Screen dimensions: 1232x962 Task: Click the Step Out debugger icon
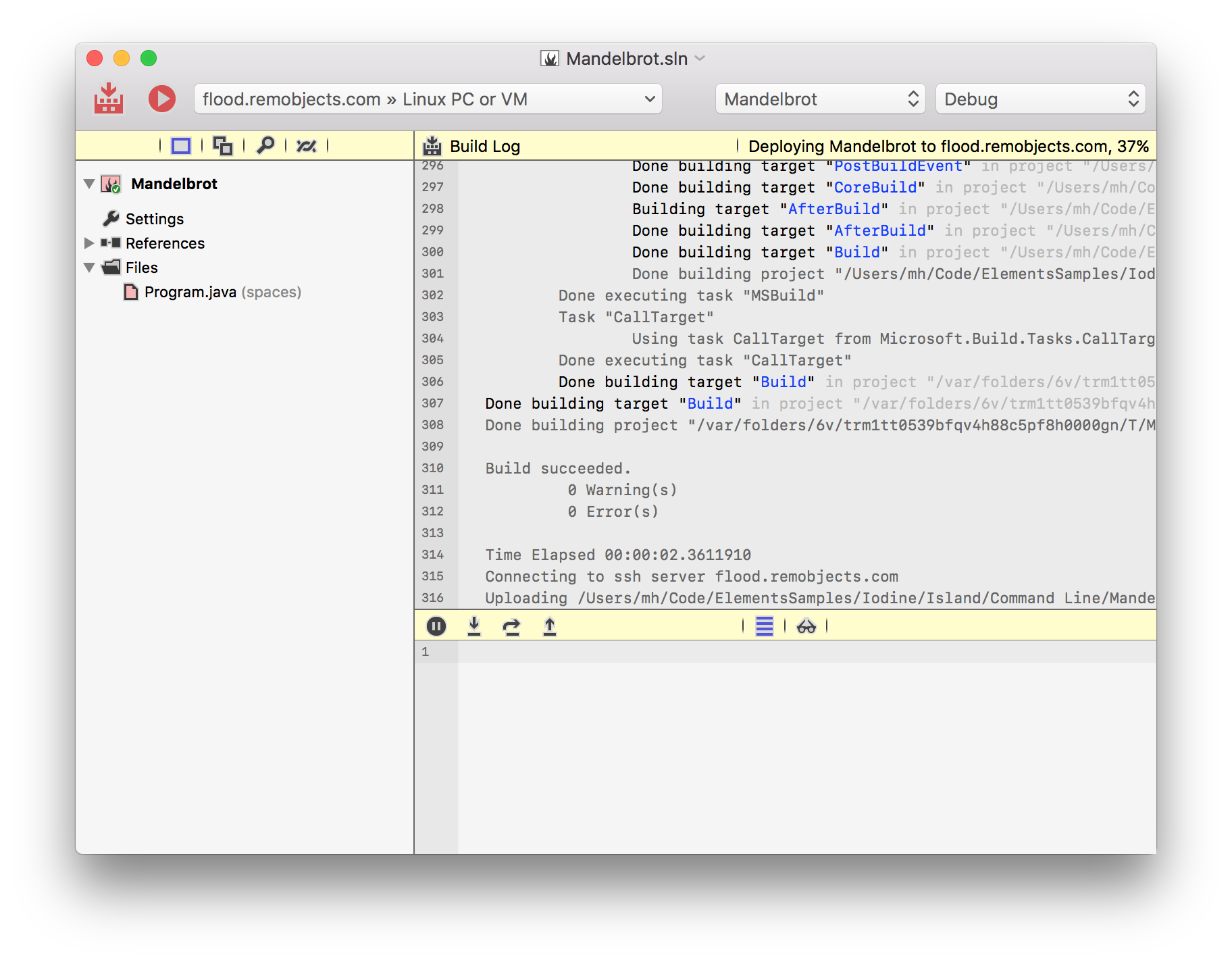[550, 626]
